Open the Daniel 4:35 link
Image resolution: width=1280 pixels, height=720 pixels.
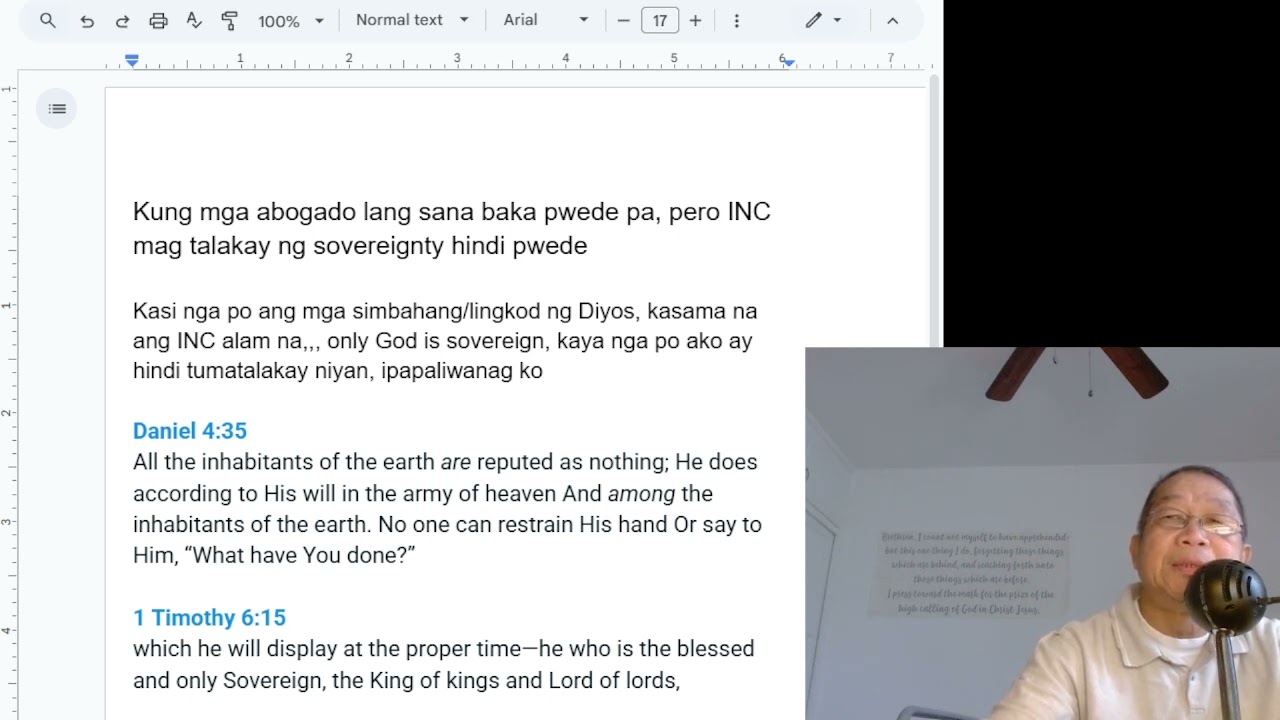click(190, 431)
